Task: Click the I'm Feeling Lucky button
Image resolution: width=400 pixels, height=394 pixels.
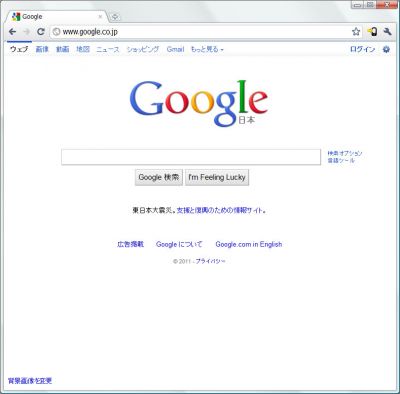Action: (x=217, y=177)
